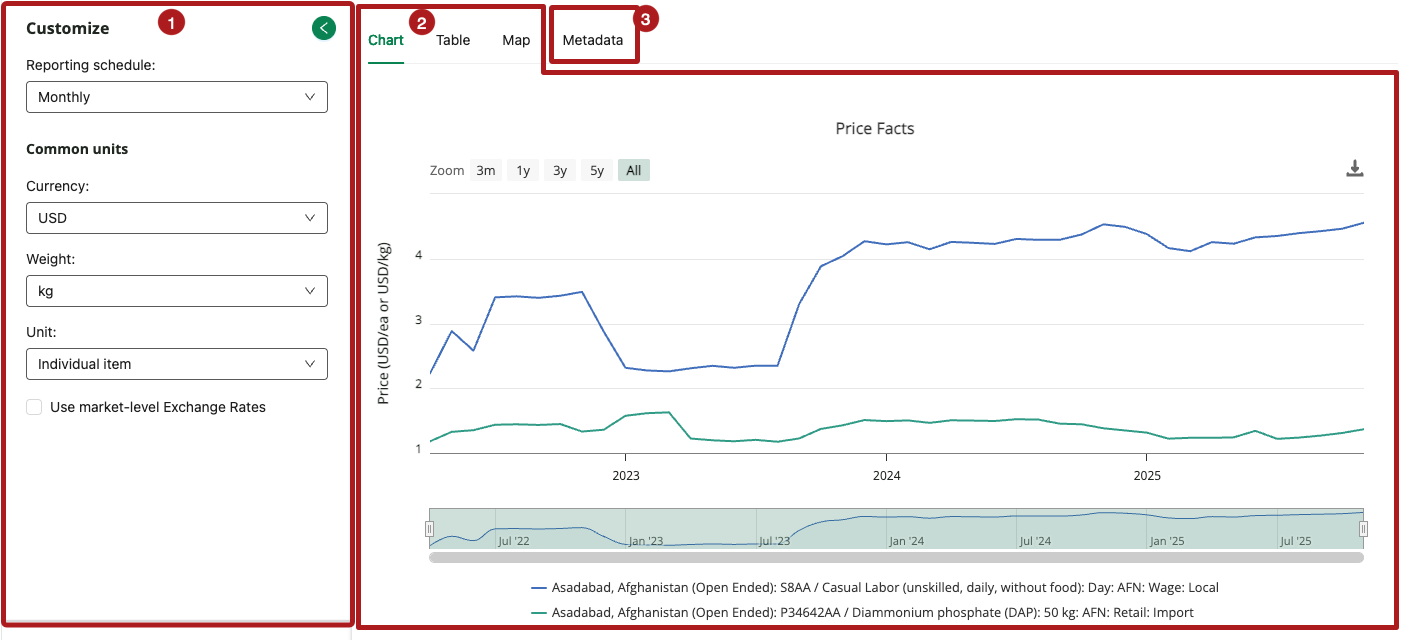The image size is (1412, 640).
Task: Click the left range navigator handle
Action: (x=429, y=529)
